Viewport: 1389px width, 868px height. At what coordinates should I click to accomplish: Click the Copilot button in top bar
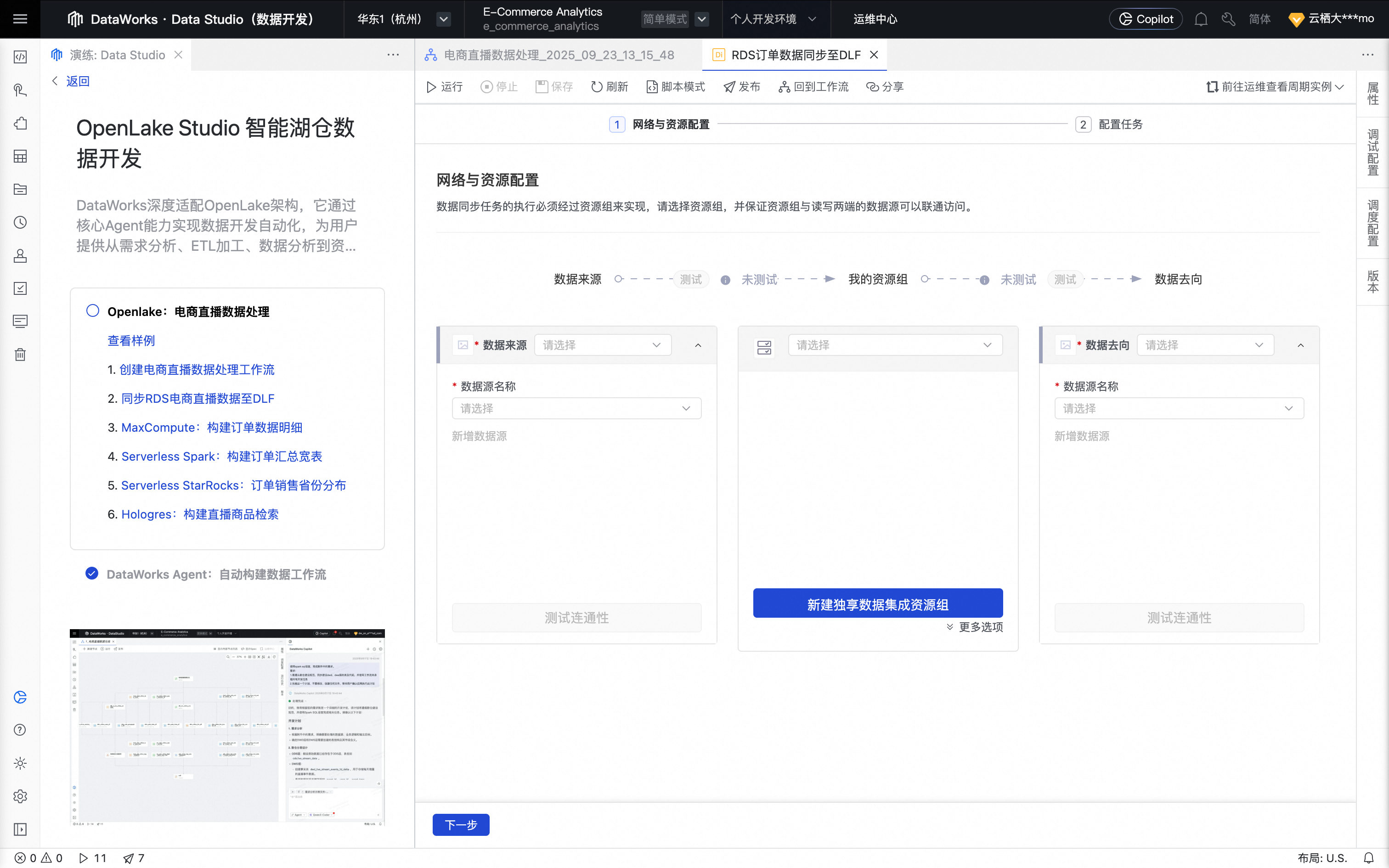tap(1146, 19)
